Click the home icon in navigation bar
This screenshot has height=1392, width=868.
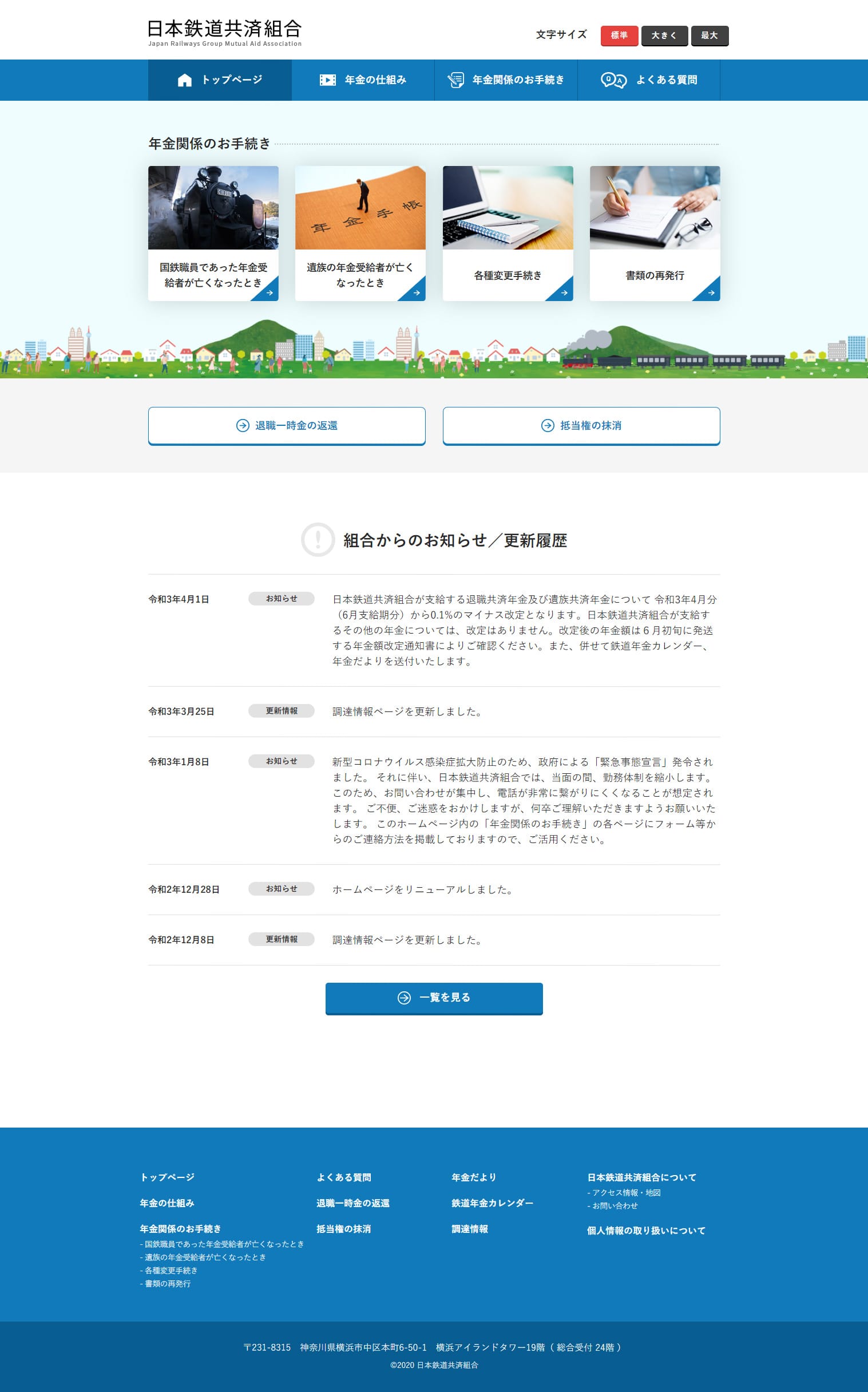click(x=184, y=80)
